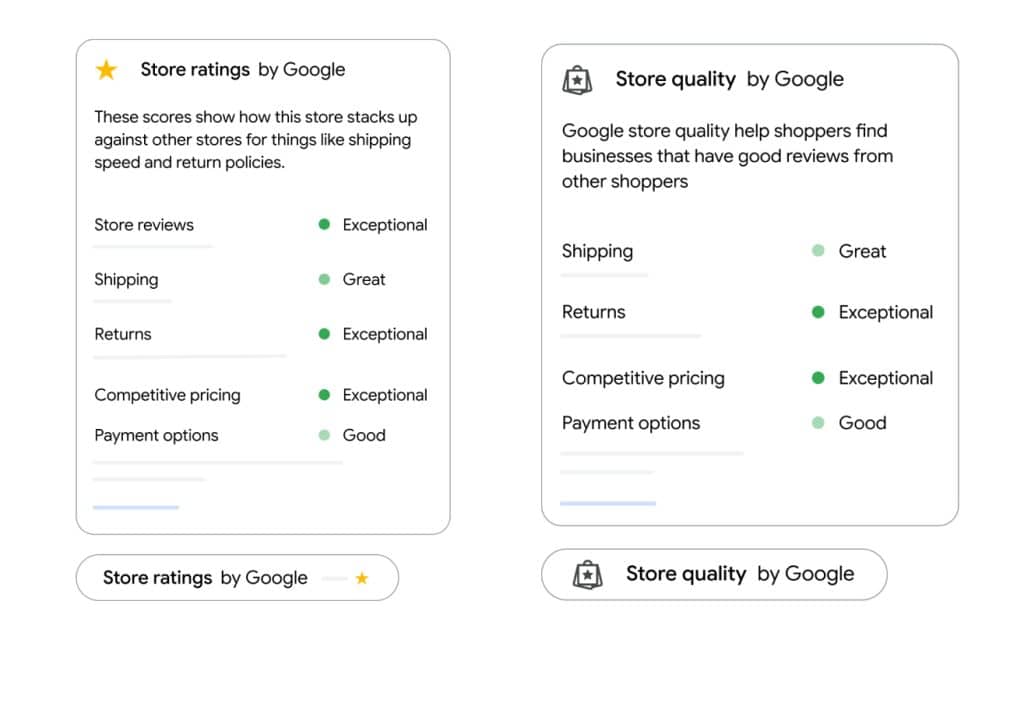Viewport: 1024px width, 703px height.
Task: Click the Returns label in Store ratings card
Action: 123,334
